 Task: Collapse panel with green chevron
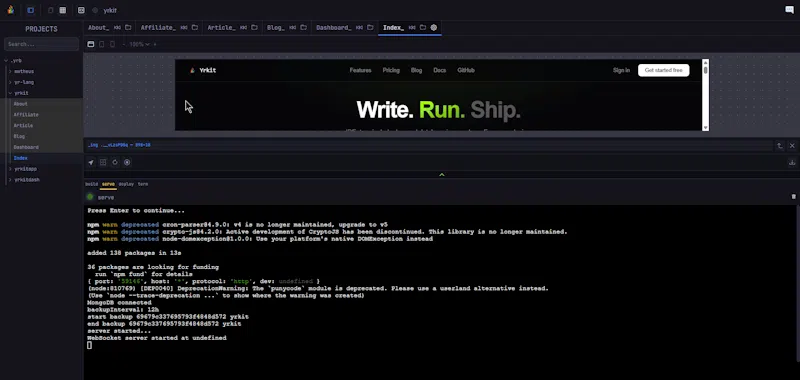click(442, 174)
